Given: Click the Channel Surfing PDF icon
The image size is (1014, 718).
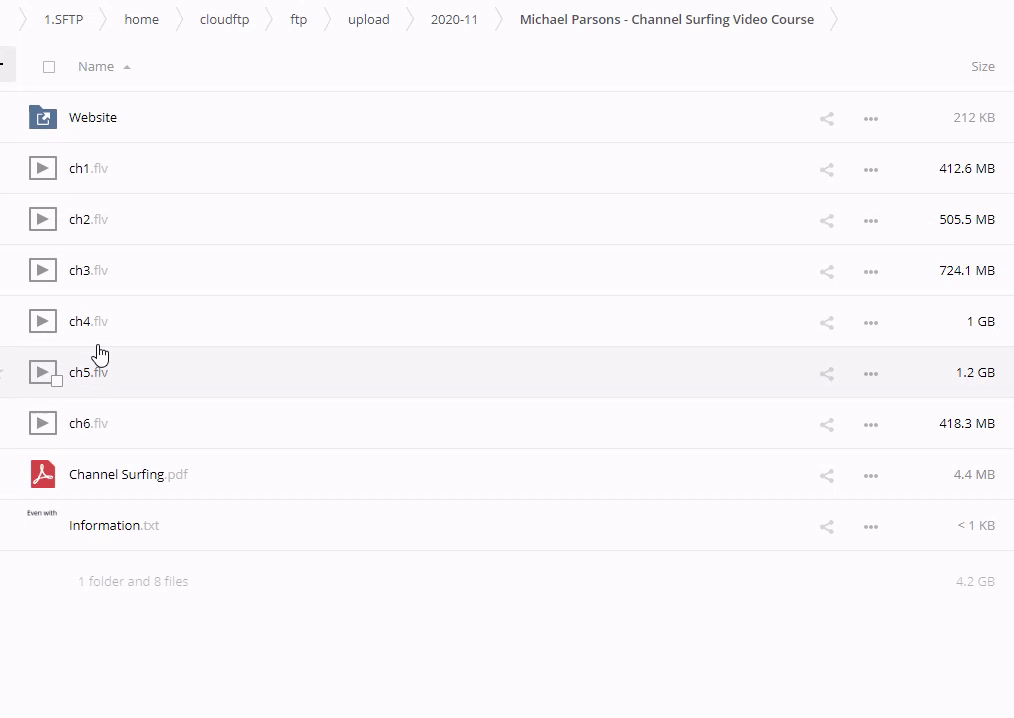Looking at the screenshot, I should [43, 474].
